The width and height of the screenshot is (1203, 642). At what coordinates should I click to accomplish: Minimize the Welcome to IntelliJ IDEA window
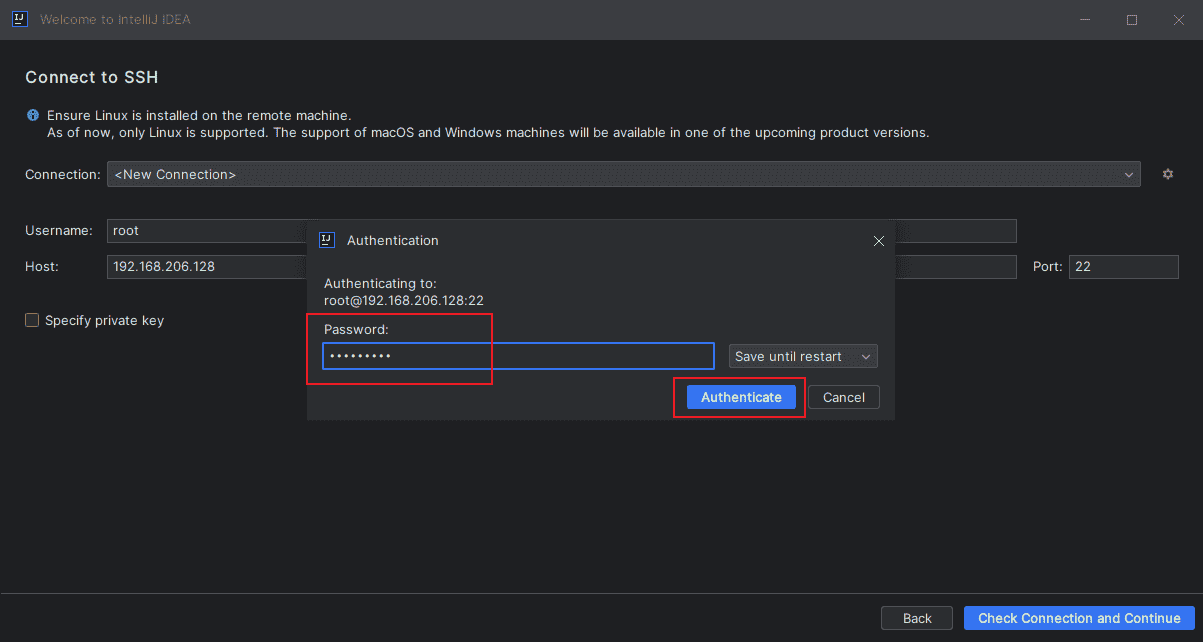pos(1084,19)
